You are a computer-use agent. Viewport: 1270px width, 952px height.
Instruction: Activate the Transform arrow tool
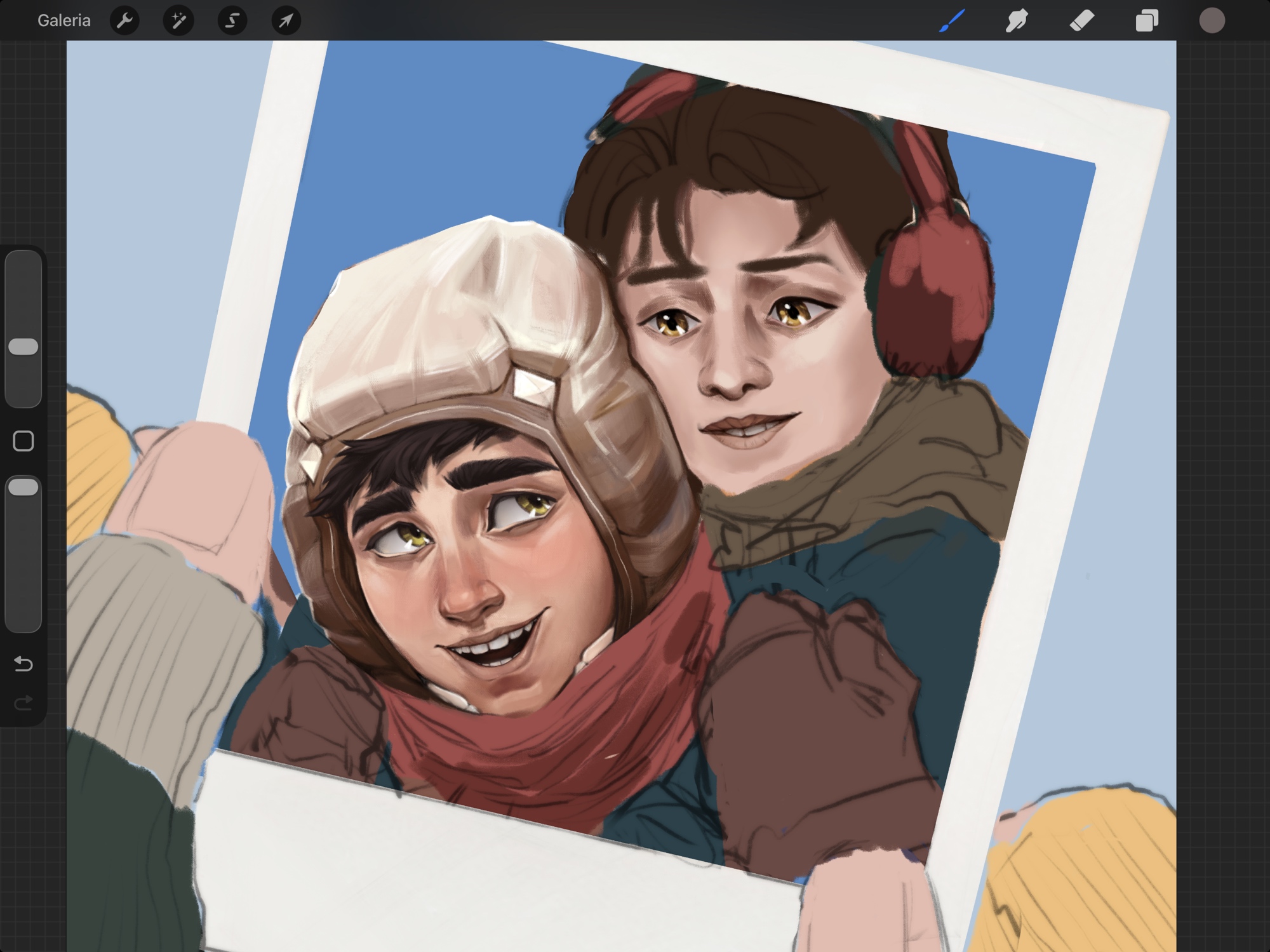point(286,21)
